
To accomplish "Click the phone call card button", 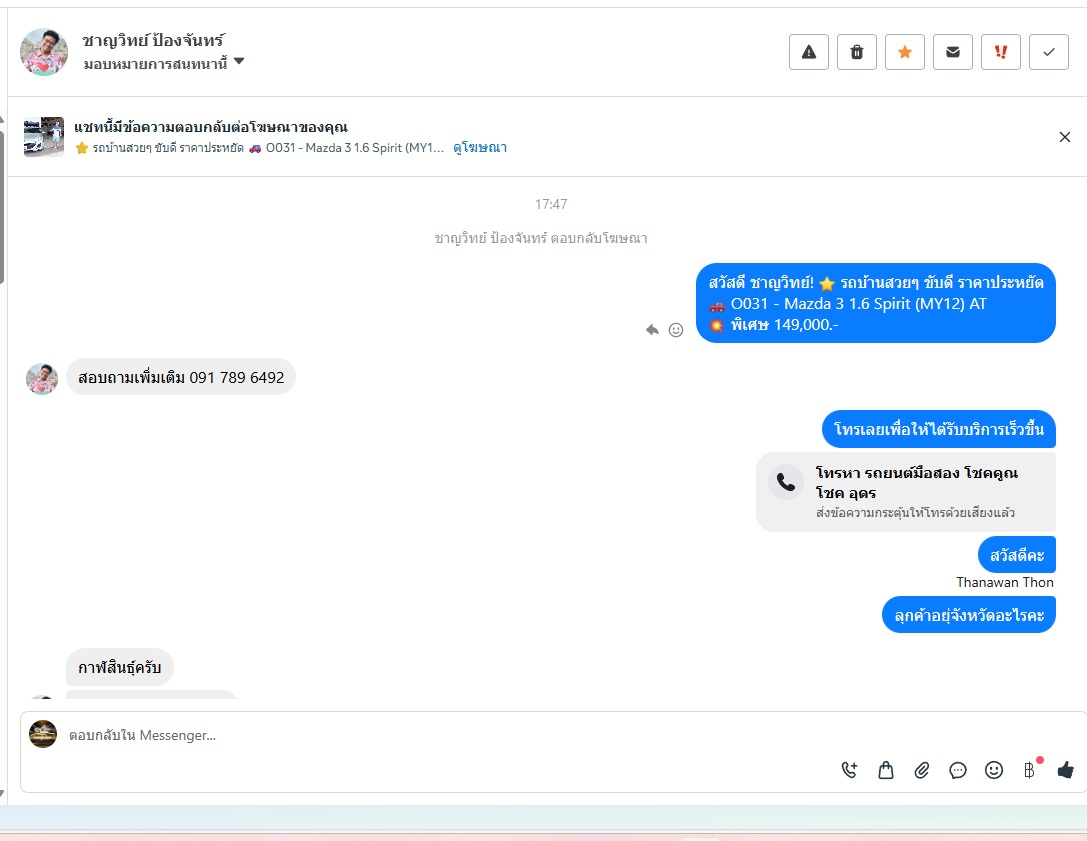I will [x=905, y=492].
